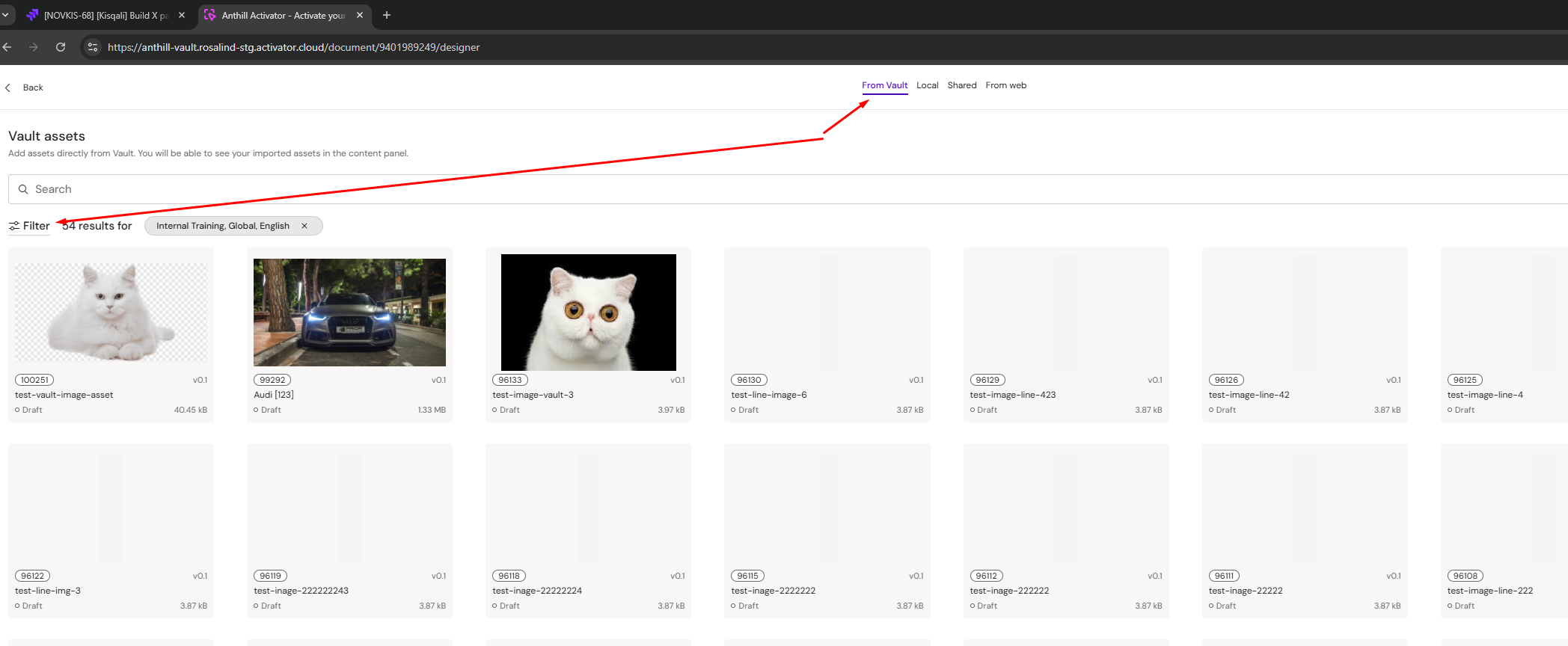Open the Shared tab

pyautogui.click(x=962, y=85)
